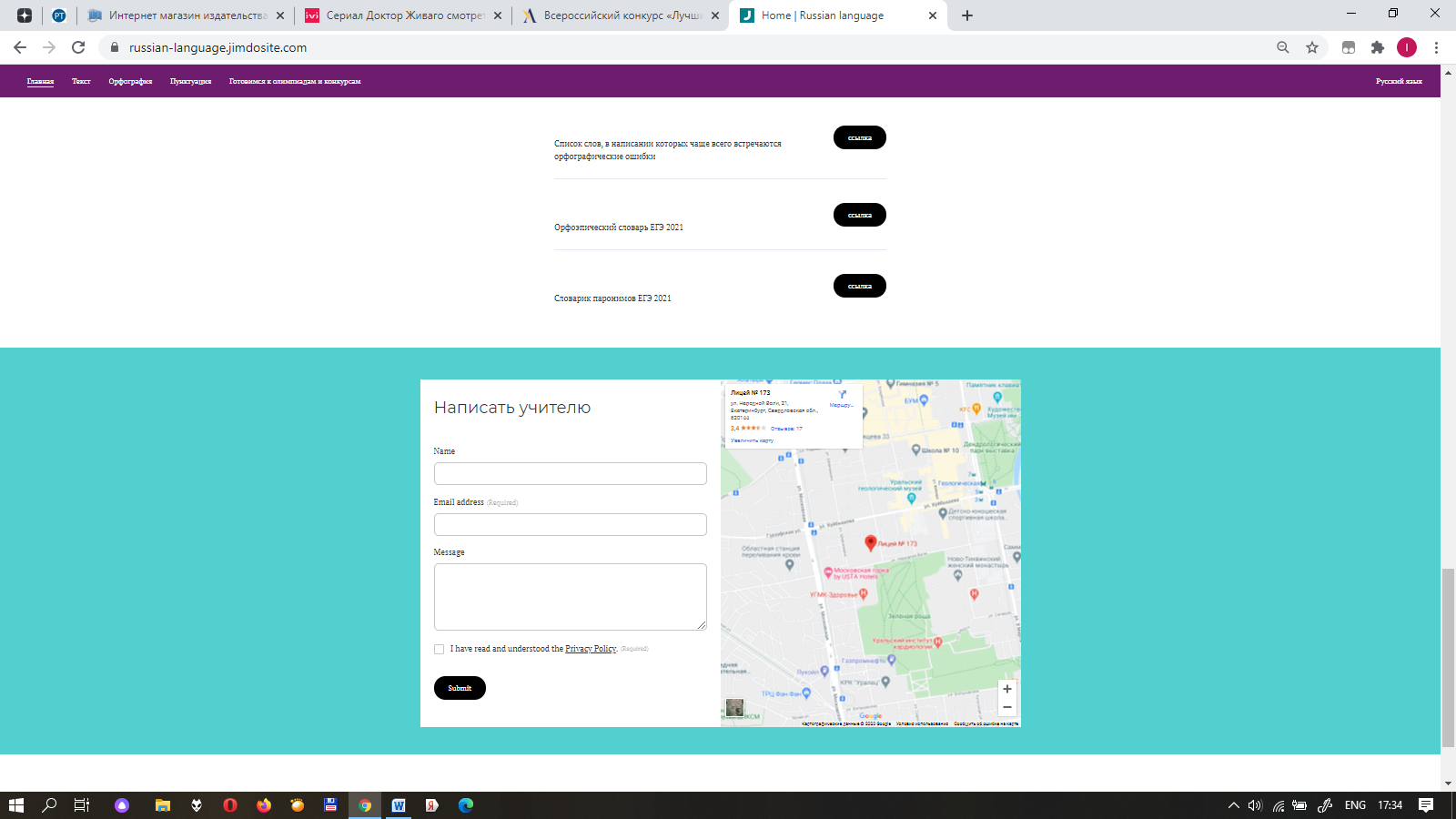Open the Пунктуация menu item
This screenshot has width=1456, height=819.
(190, 81)
